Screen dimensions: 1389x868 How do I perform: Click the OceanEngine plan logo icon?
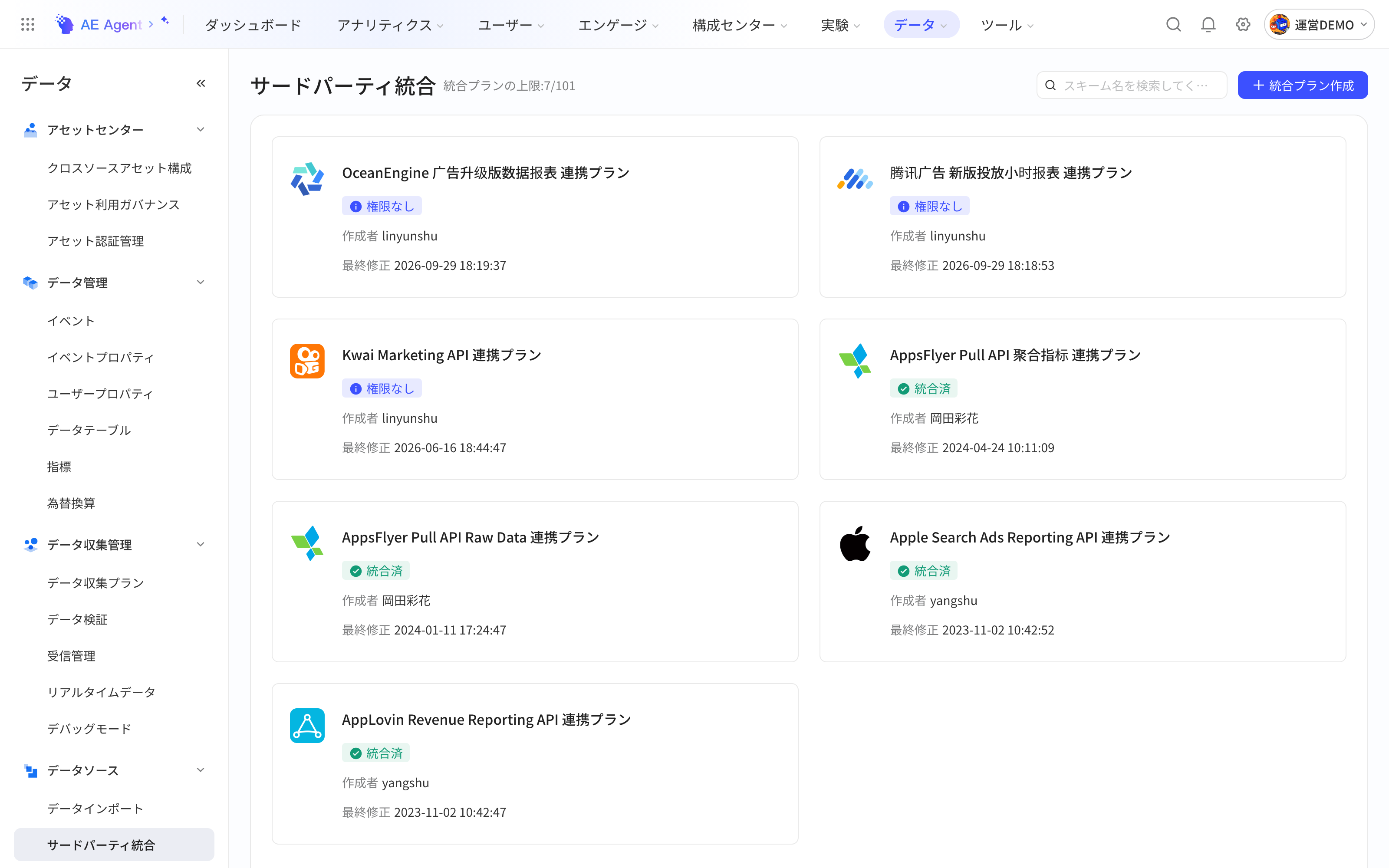[307, 178]
